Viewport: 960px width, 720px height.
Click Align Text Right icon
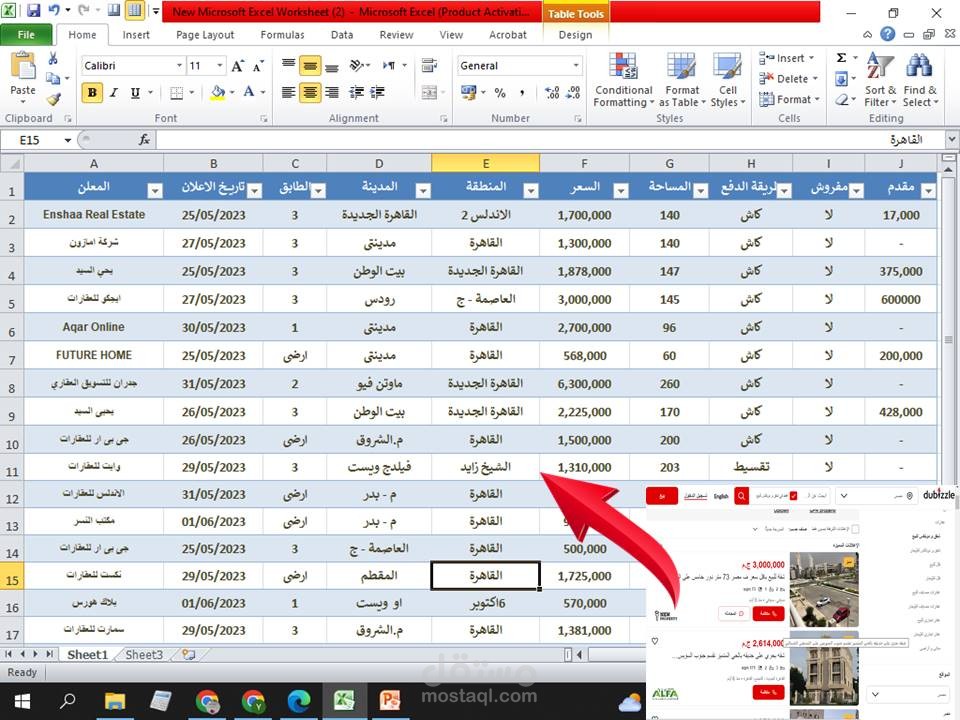coord(332,92)
